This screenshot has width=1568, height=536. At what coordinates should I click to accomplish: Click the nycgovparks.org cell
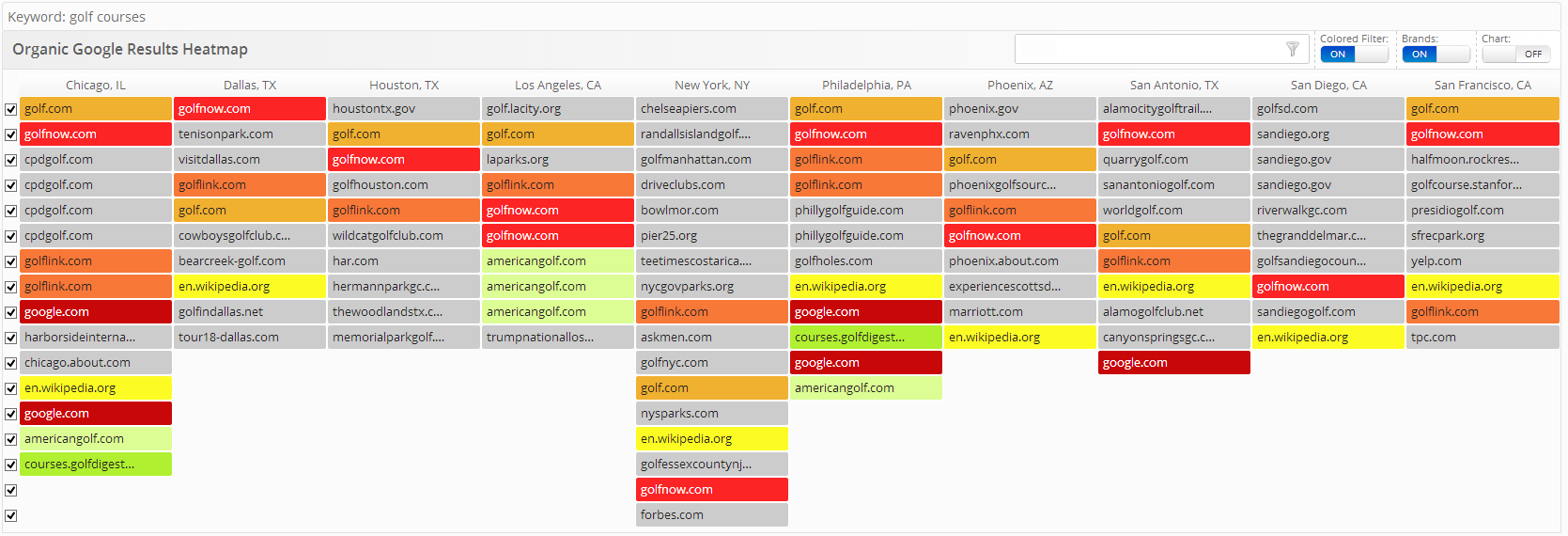712,287
